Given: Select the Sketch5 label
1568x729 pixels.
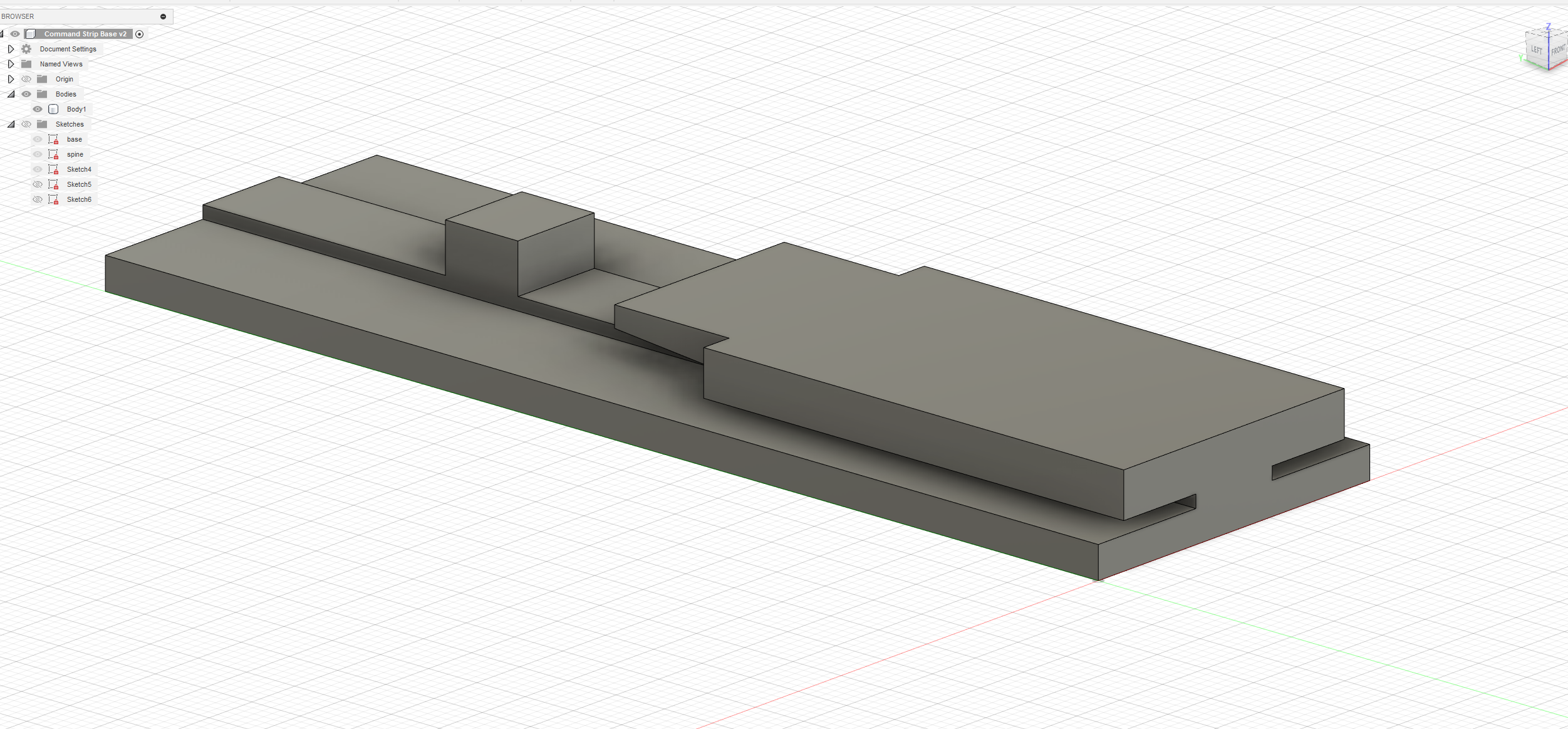Looking at the screenshot, I should pyautogui.click(x=79, y=184).
